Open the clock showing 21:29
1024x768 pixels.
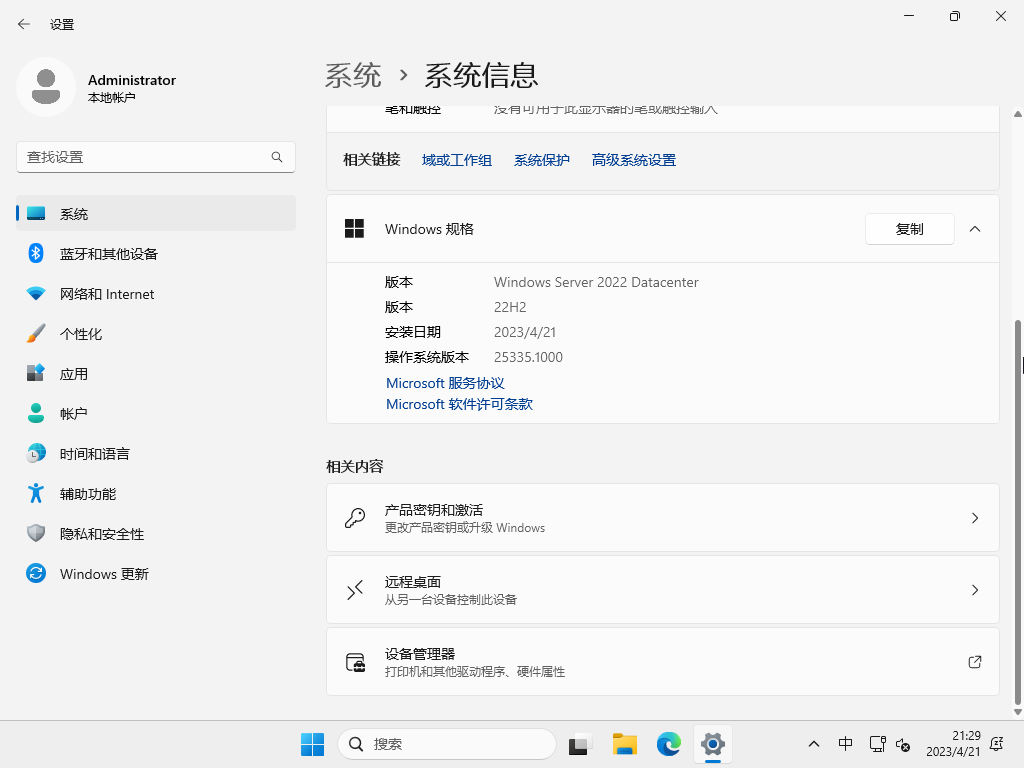(x=953, y=744)
